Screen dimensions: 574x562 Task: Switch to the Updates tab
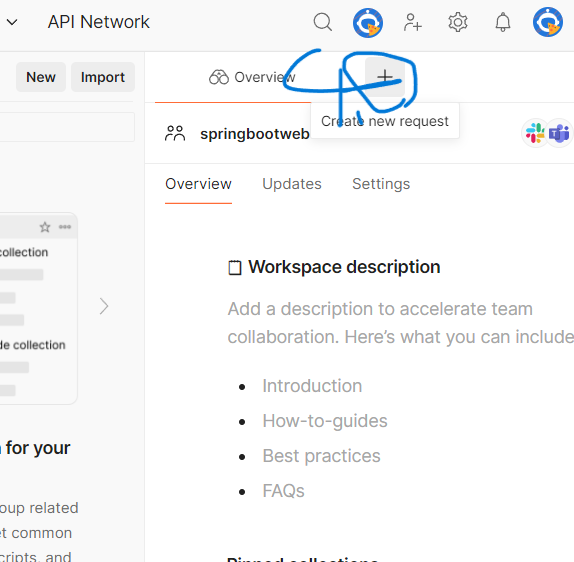[x=292, y=184]
